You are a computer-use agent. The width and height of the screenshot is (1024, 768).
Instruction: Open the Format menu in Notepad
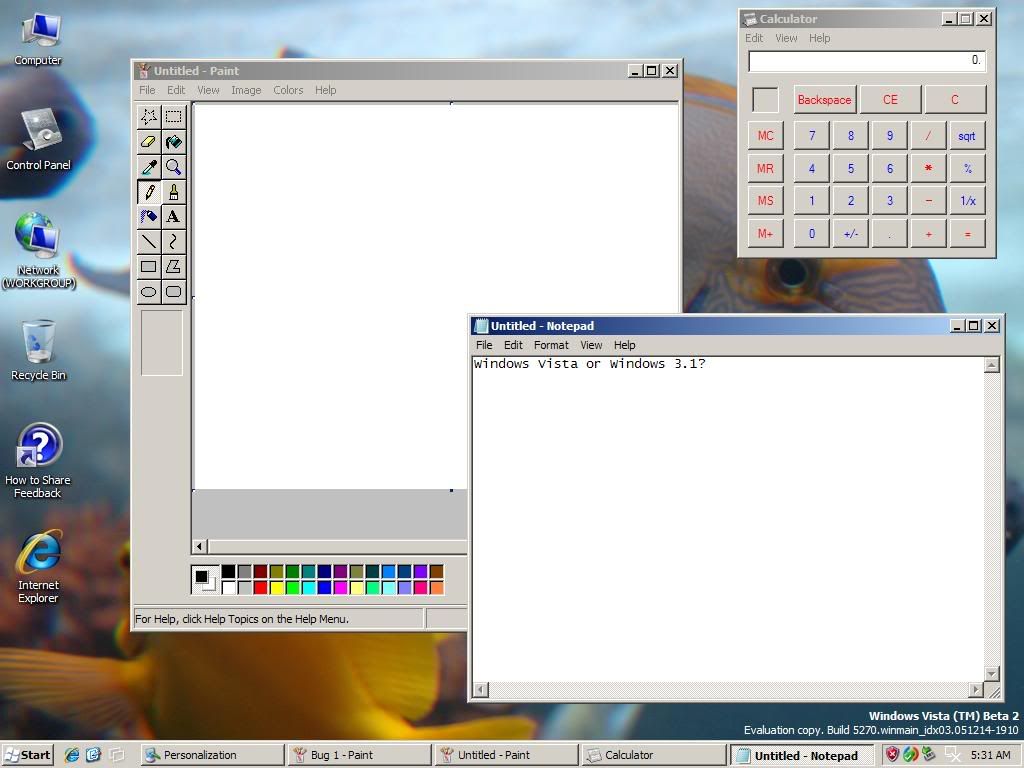[551, 345]
